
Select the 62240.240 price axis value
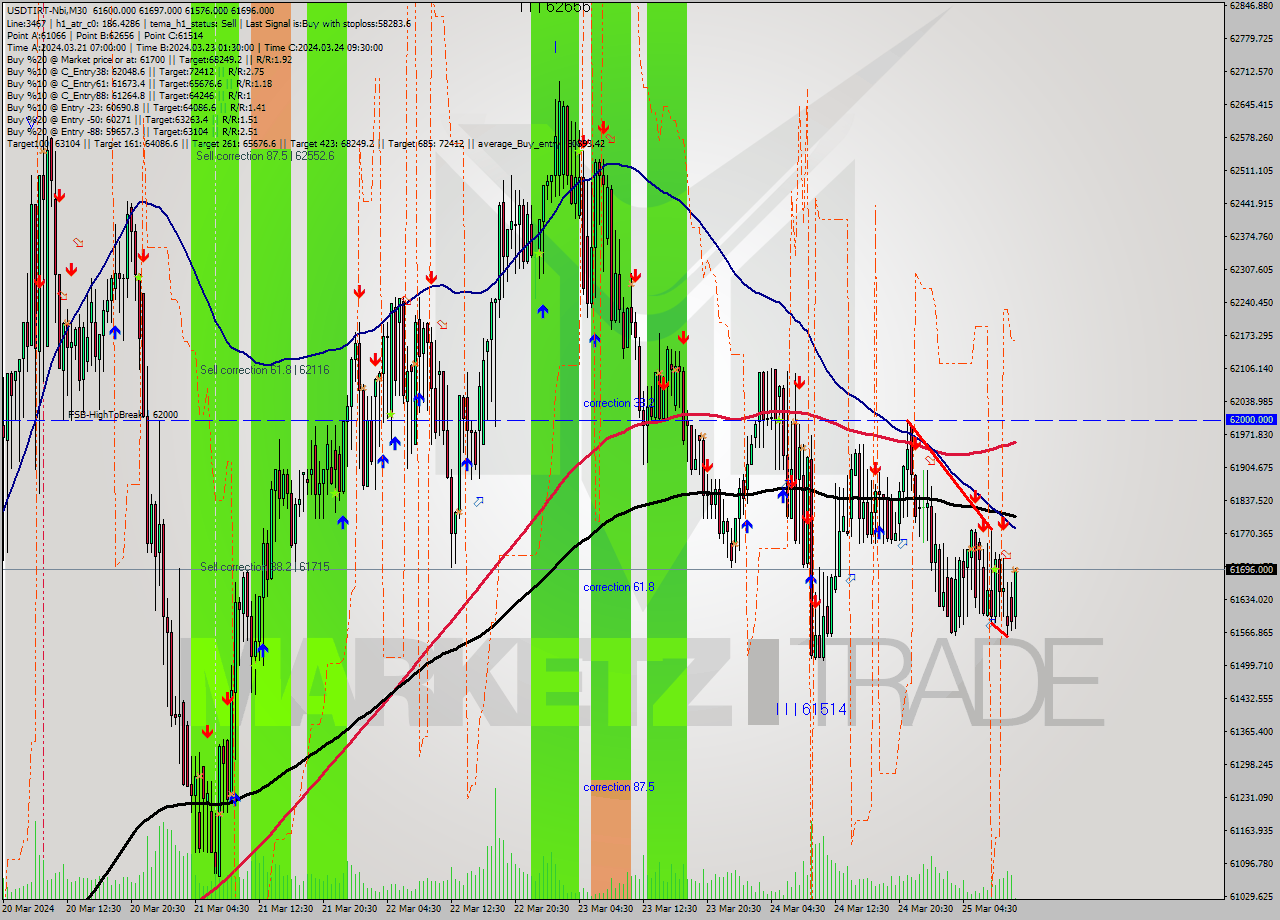coord(1251,302)
